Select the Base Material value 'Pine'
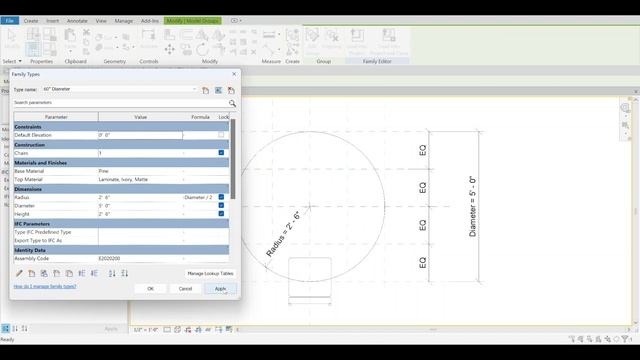This screenshot has width=640, height=360. pos(140,171)
